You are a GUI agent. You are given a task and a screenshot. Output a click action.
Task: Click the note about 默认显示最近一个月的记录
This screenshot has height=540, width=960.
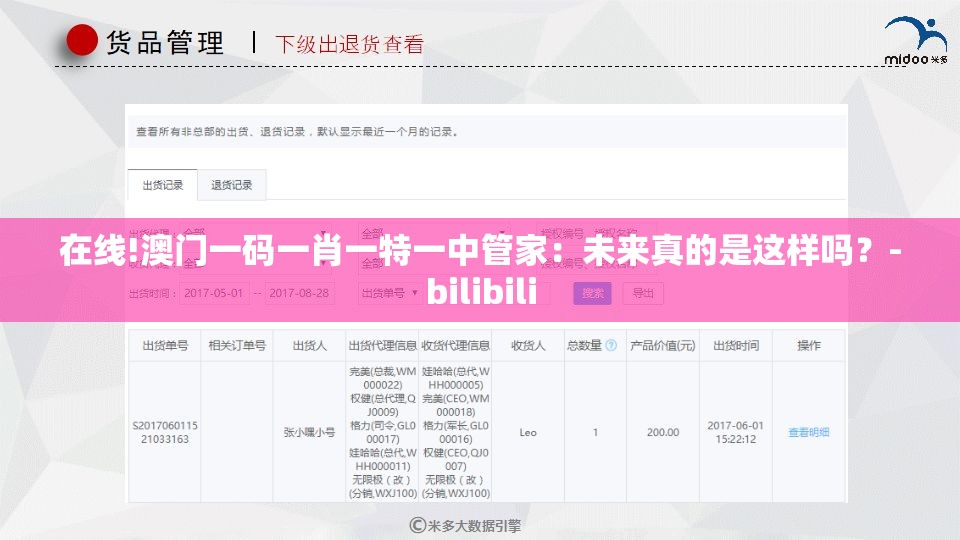tap(387, 132)
